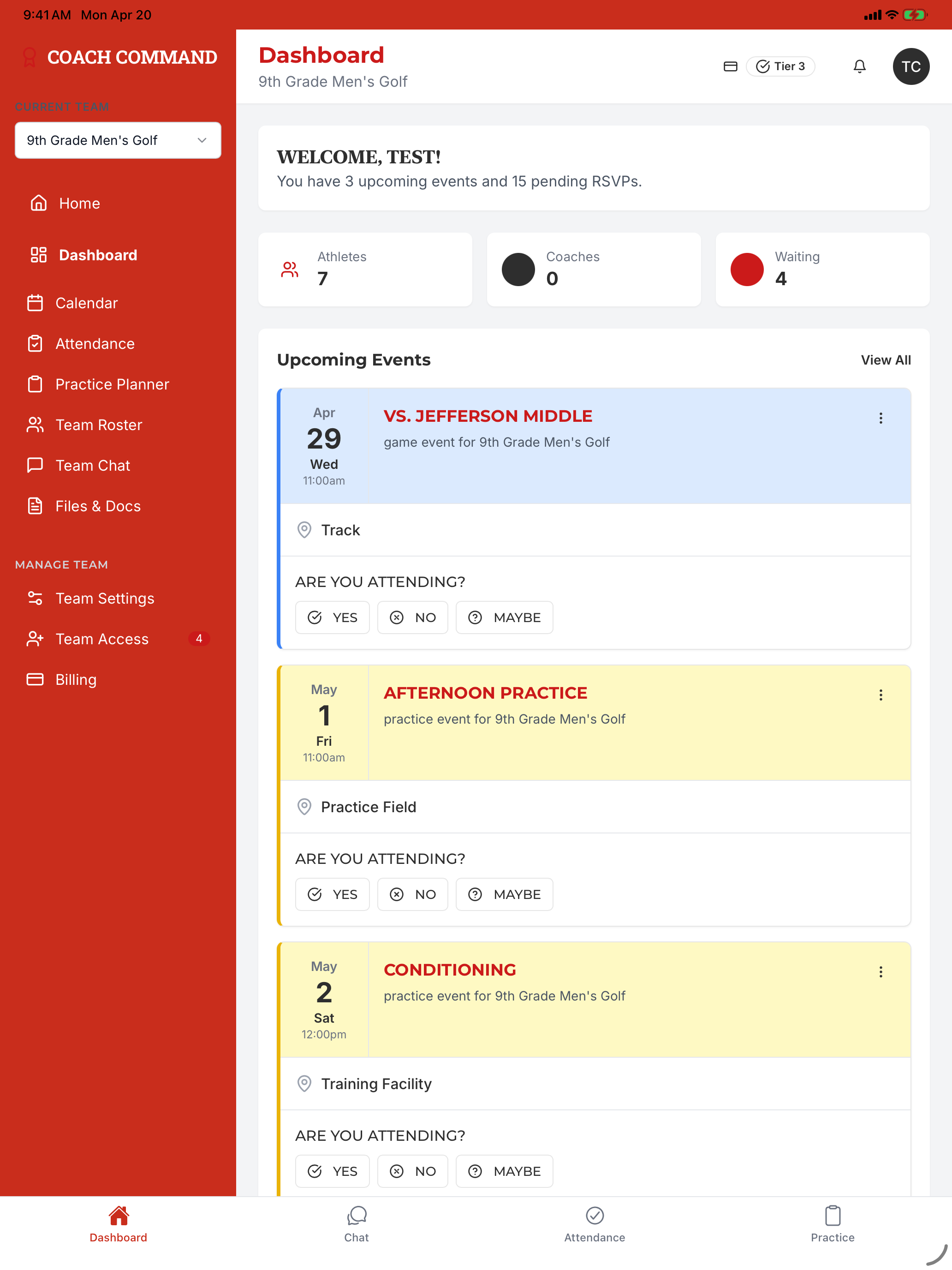Open the CONDITIONING event title
Image resolution: width=952 pixels, height=1270 pixels.
(450, 970)
